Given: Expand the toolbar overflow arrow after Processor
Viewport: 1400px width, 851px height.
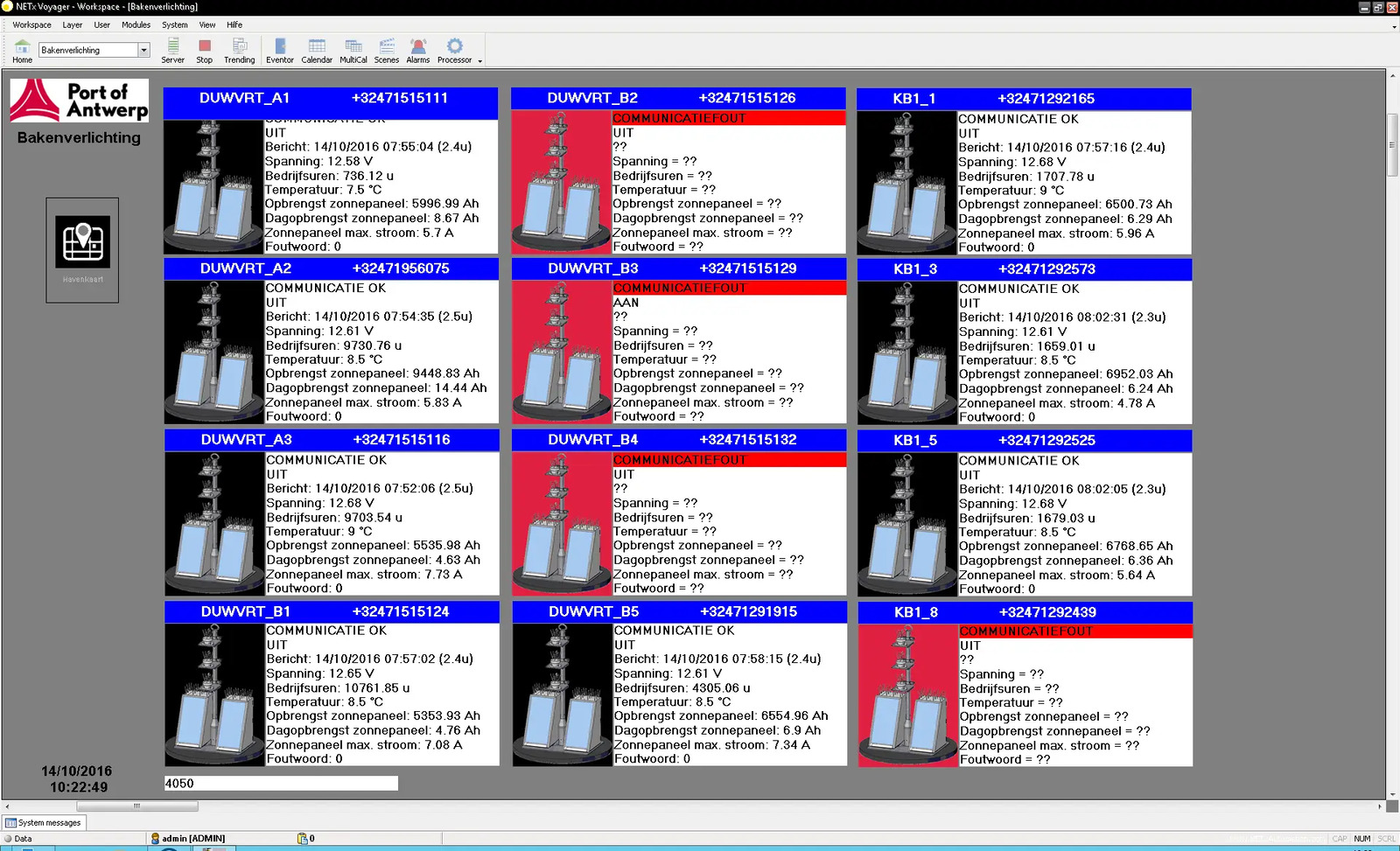Looking at the screenshot, I should tap(480, 62).
